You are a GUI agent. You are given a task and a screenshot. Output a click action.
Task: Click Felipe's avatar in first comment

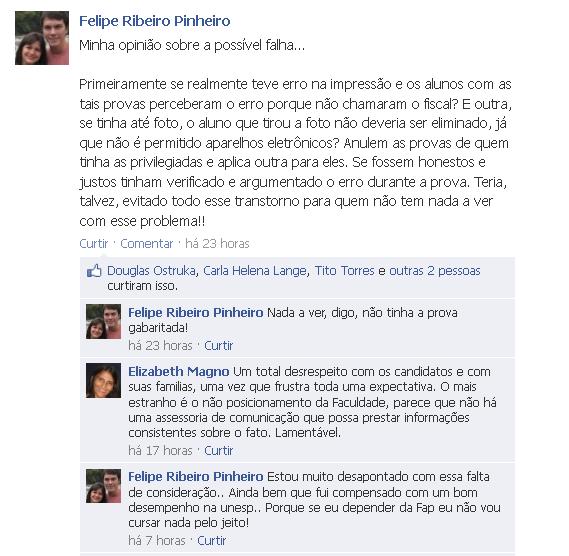tap(103, 322)
